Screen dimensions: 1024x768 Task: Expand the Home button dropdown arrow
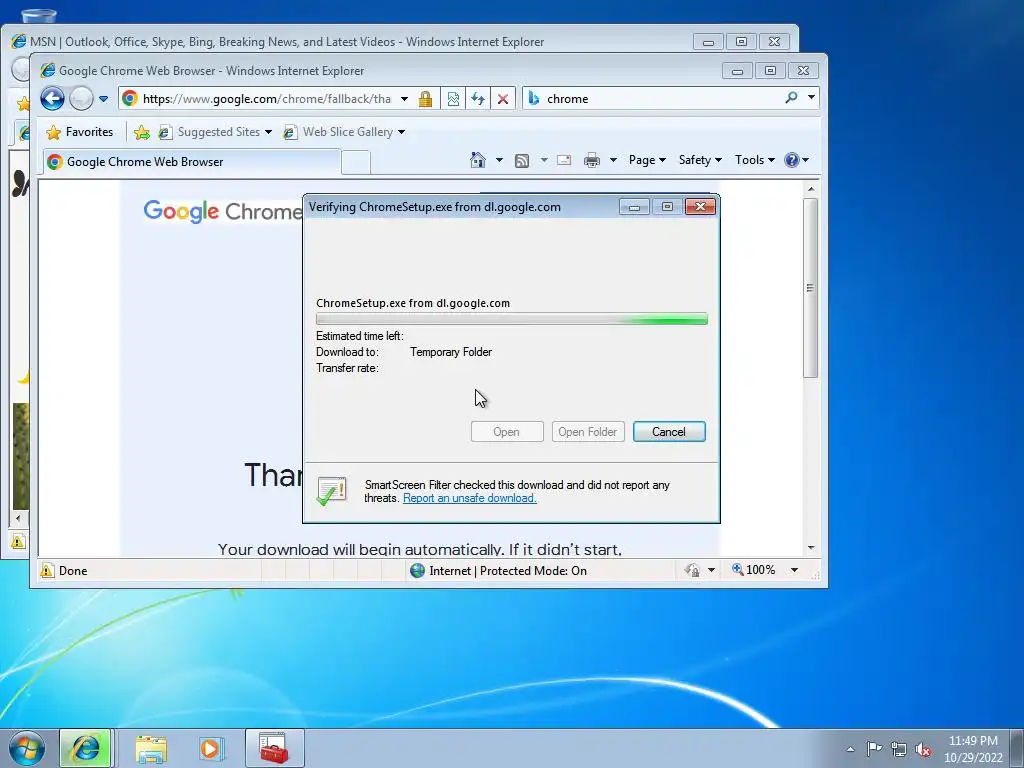pyautogui.click(x=500, y=160)
